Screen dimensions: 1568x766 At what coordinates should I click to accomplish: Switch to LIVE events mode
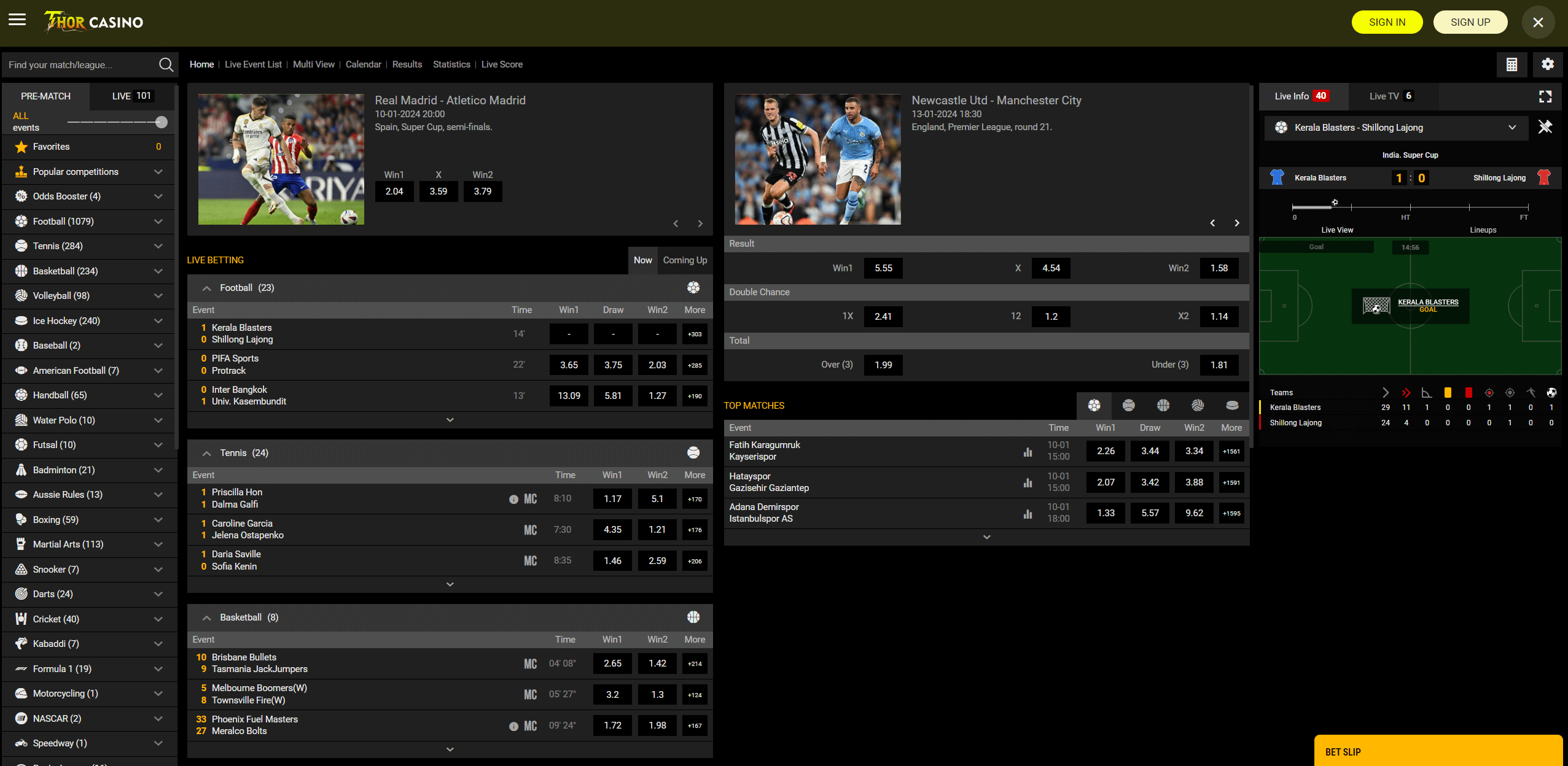point(131,96)
